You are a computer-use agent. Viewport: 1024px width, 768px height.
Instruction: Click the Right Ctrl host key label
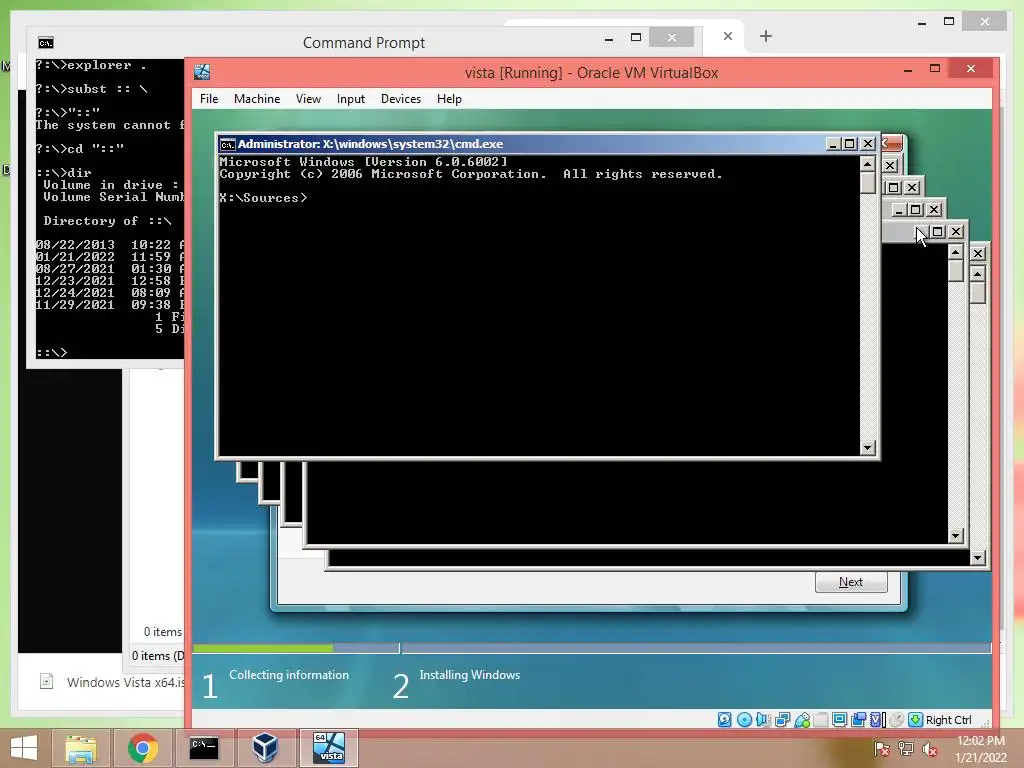tap(948, 720)
